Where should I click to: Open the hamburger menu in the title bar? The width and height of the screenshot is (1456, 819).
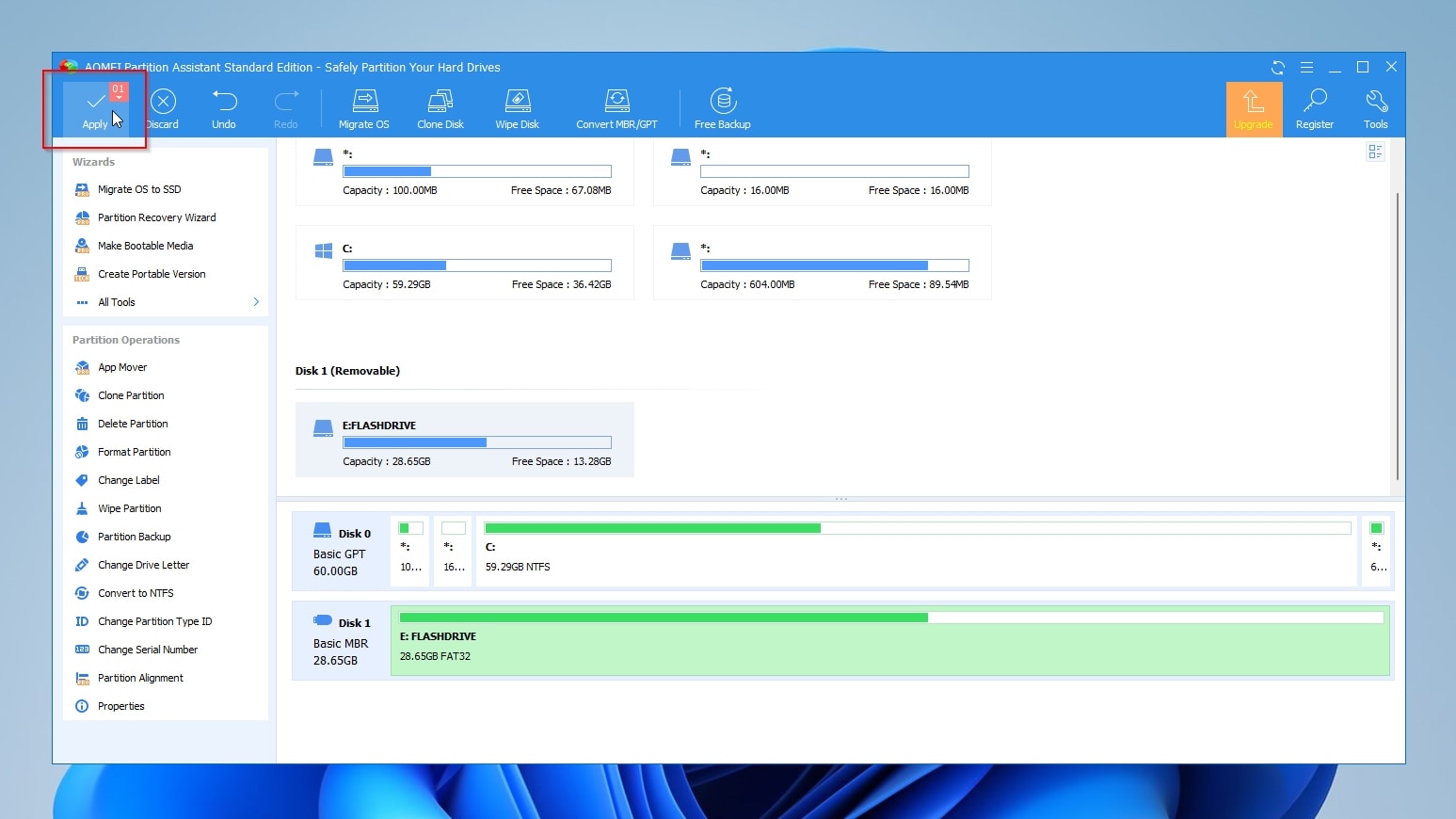pyautogui.click(x=1306, y=67)
